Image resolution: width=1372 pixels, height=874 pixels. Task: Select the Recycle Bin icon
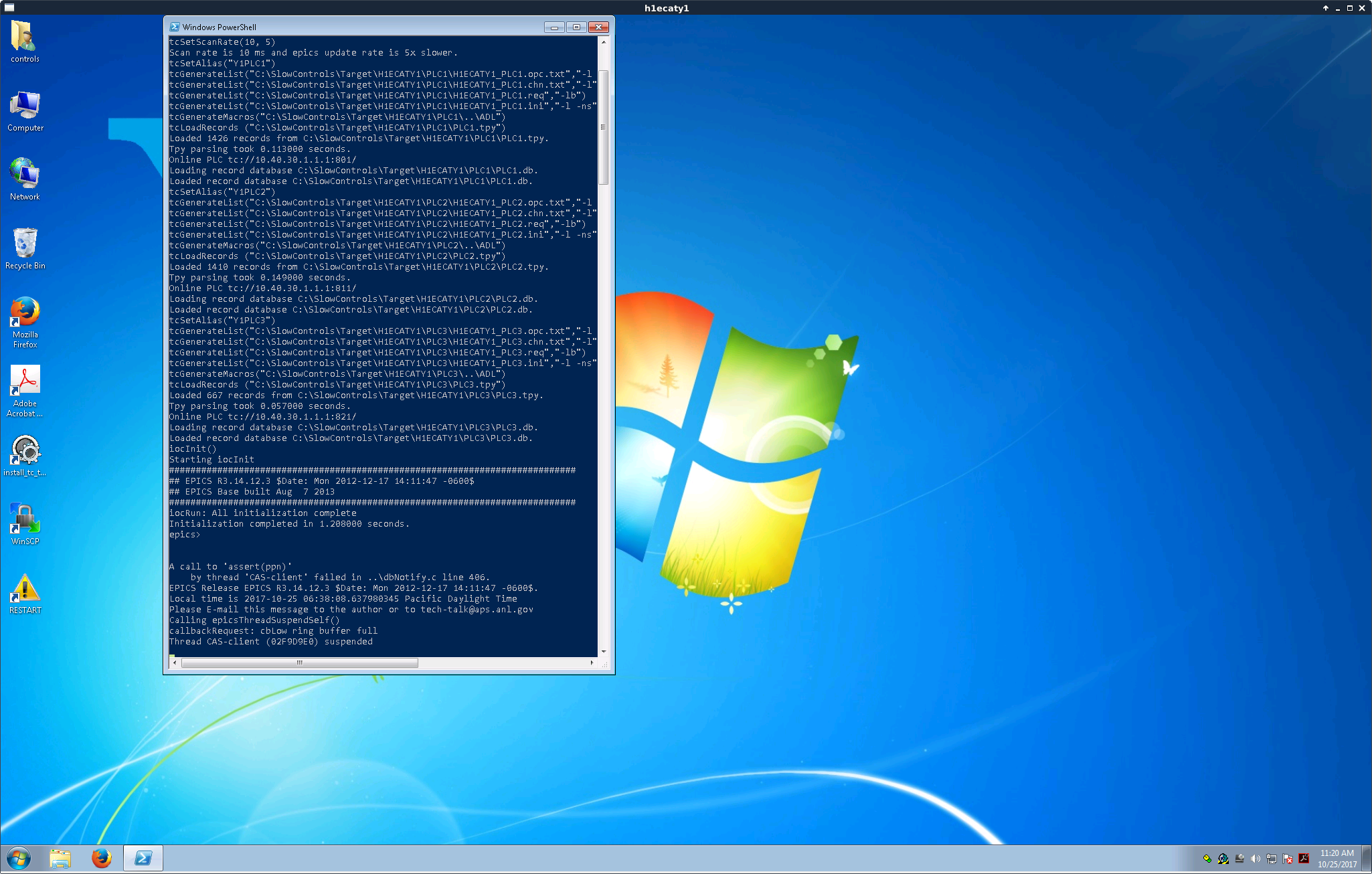pos(25,248)
